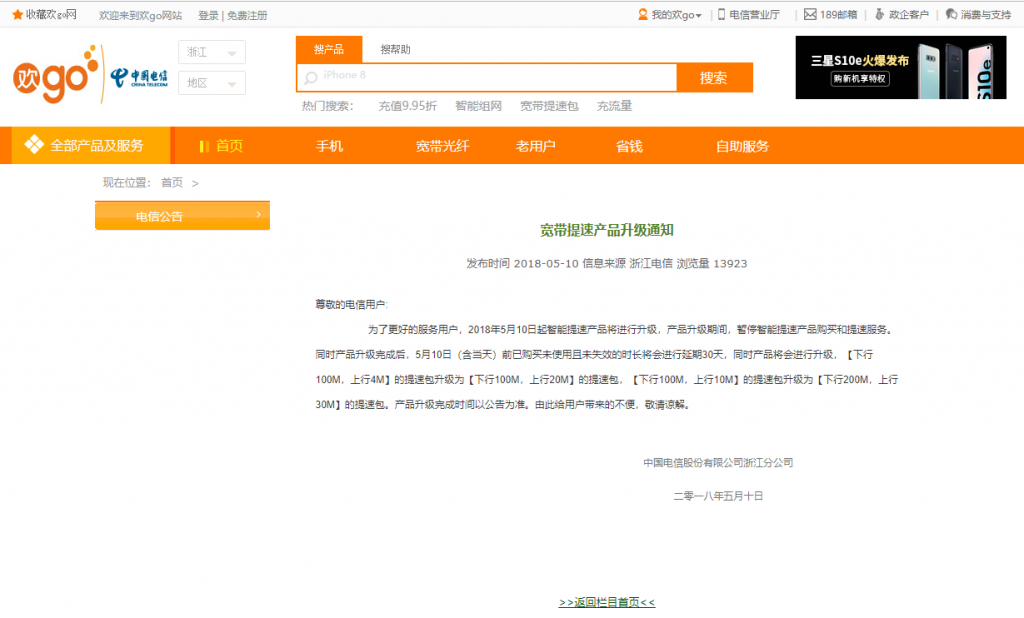This screenshot has height=618, width=1024.
Task: Click hot search 充值9.95折
Action: (x=408, y=106)
